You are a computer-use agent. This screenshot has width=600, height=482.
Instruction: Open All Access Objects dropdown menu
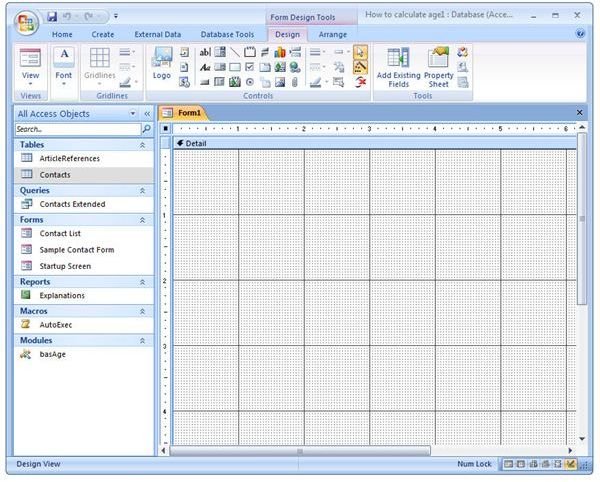(133, 114)
